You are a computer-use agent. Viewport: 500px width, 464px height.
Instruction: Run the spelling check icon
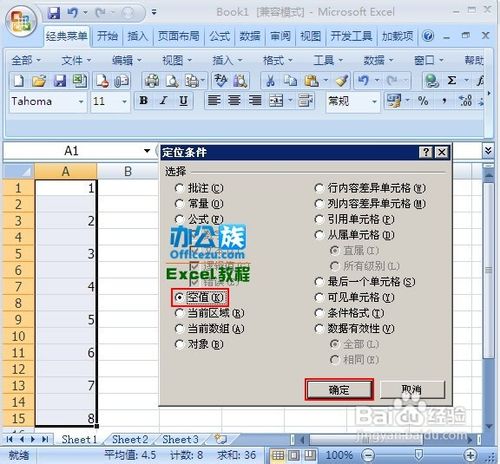tap(220, 81)
